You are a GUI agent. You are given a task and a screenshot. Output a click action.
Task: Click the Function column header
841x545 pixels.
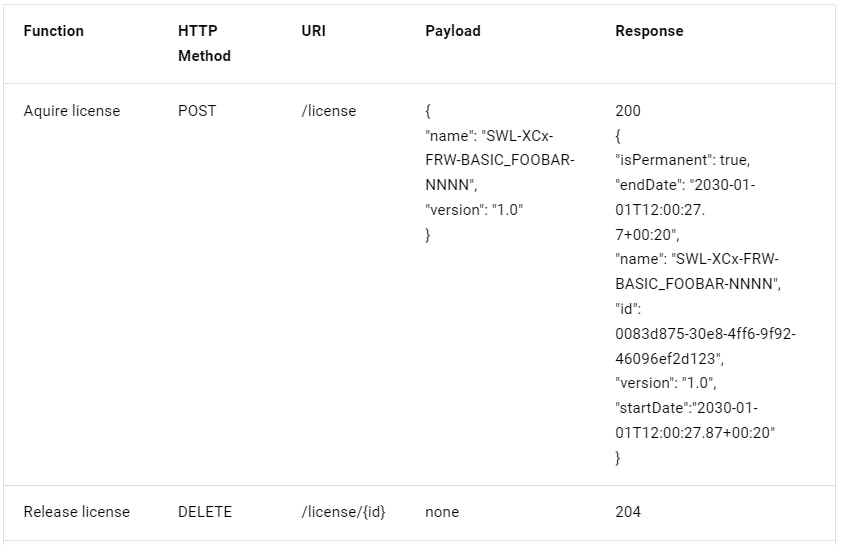[54, 31]
